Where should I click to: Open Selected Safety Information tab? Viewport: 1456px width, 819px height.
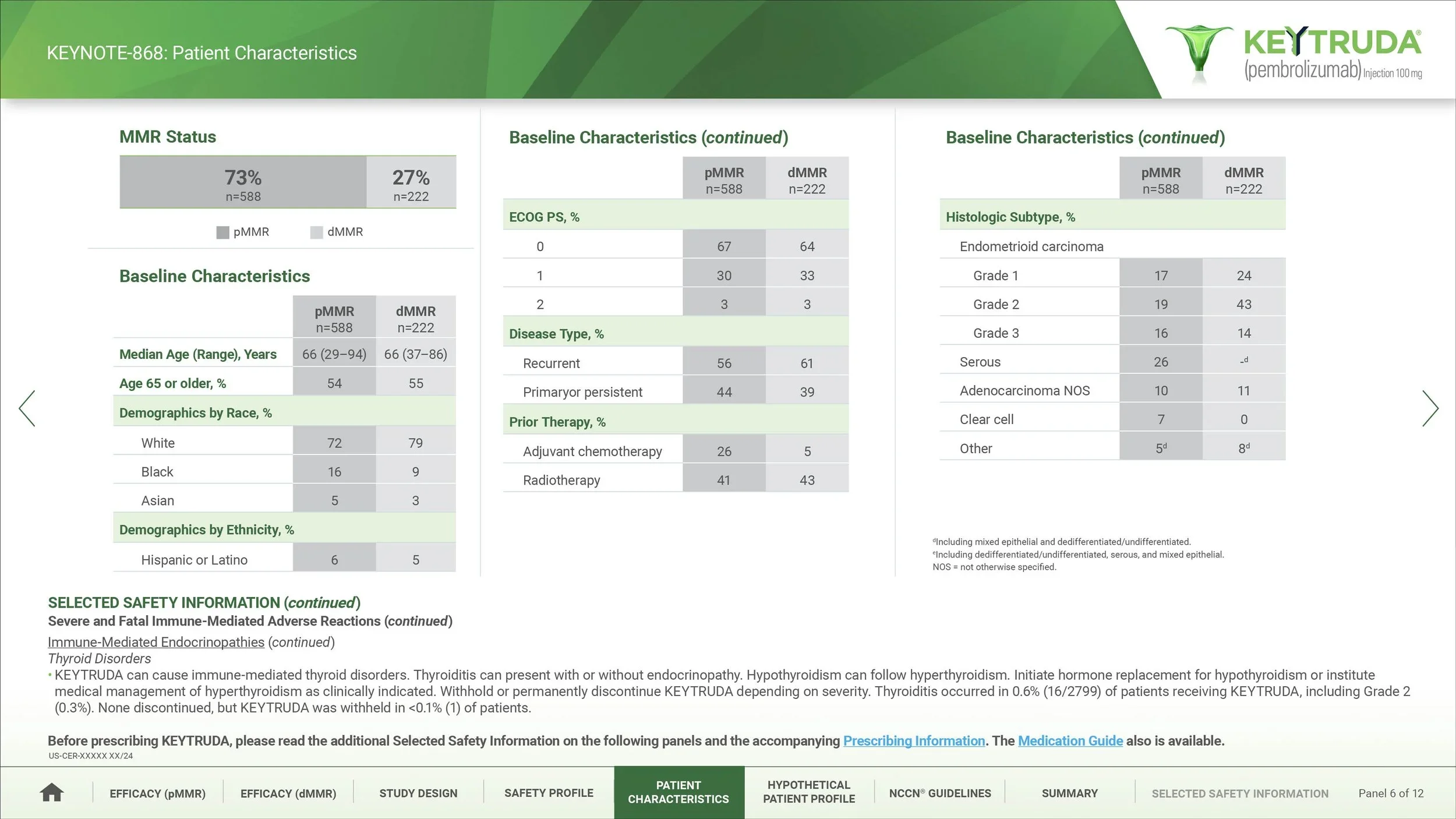tap(1240, 793)
